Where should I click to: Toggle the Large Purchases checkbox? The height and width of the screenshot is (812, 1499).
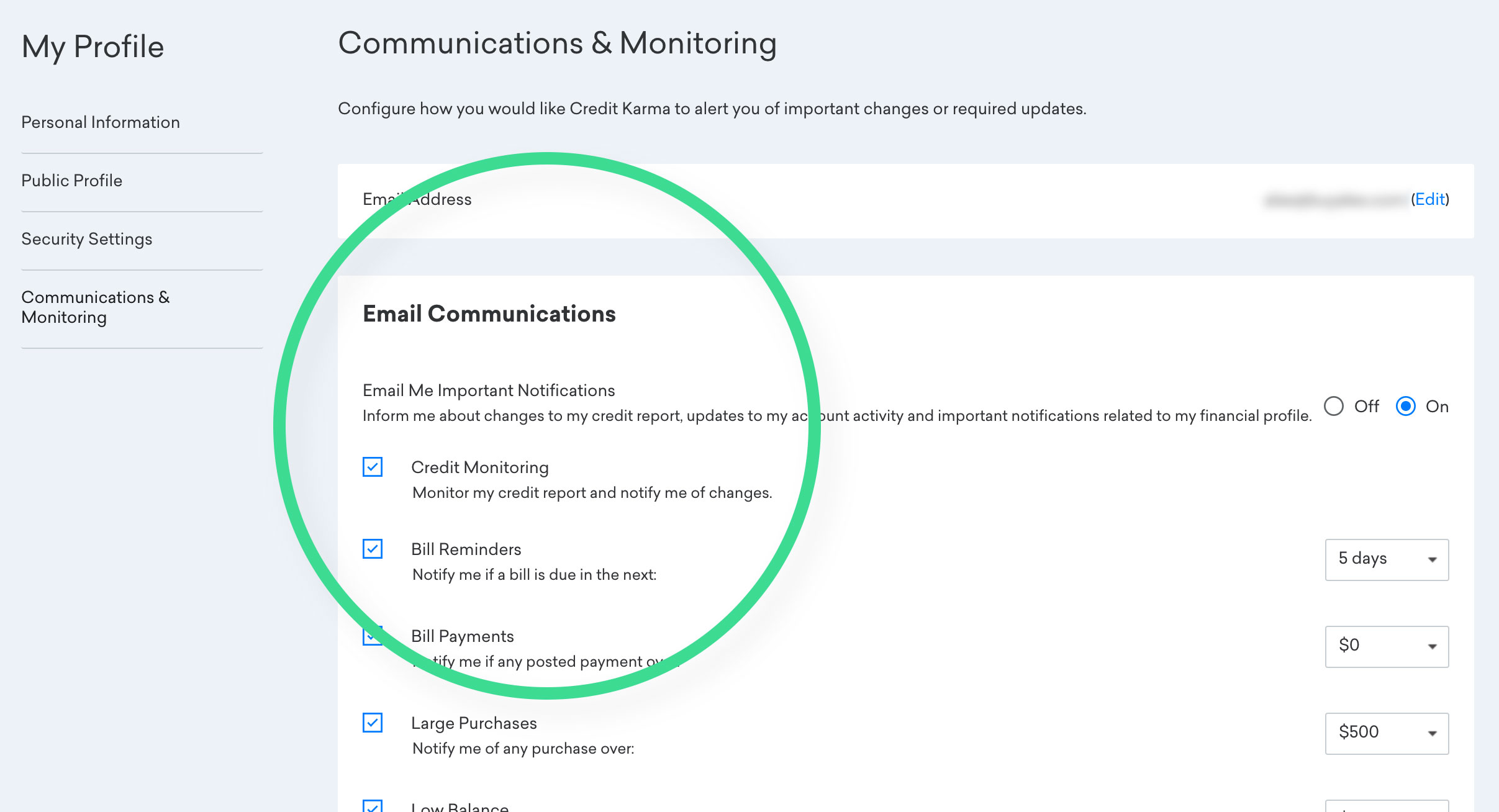[373, 723]
